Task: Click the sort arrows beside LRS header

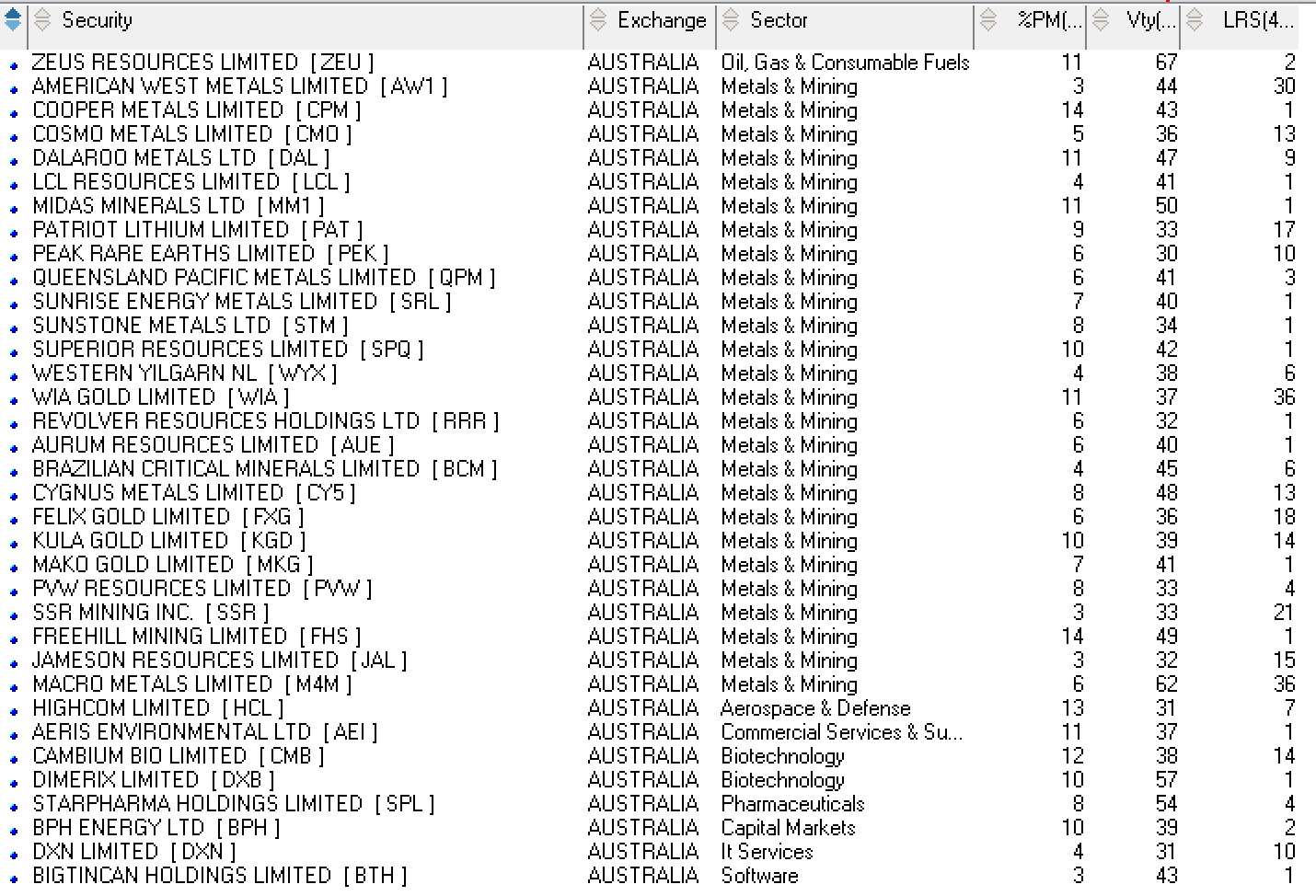Action: 1195,19
